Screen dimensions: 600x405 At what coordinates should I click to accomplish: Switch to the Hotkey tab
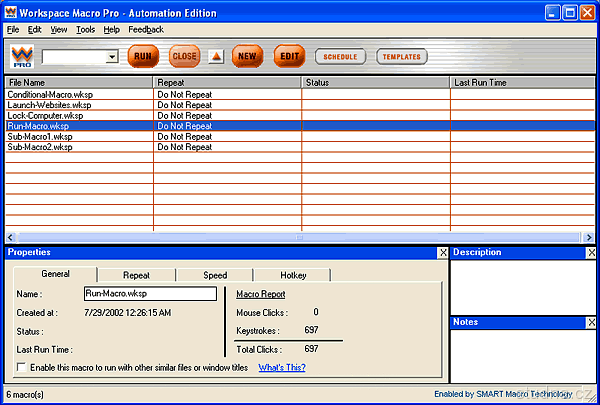(x=291, y=275)
